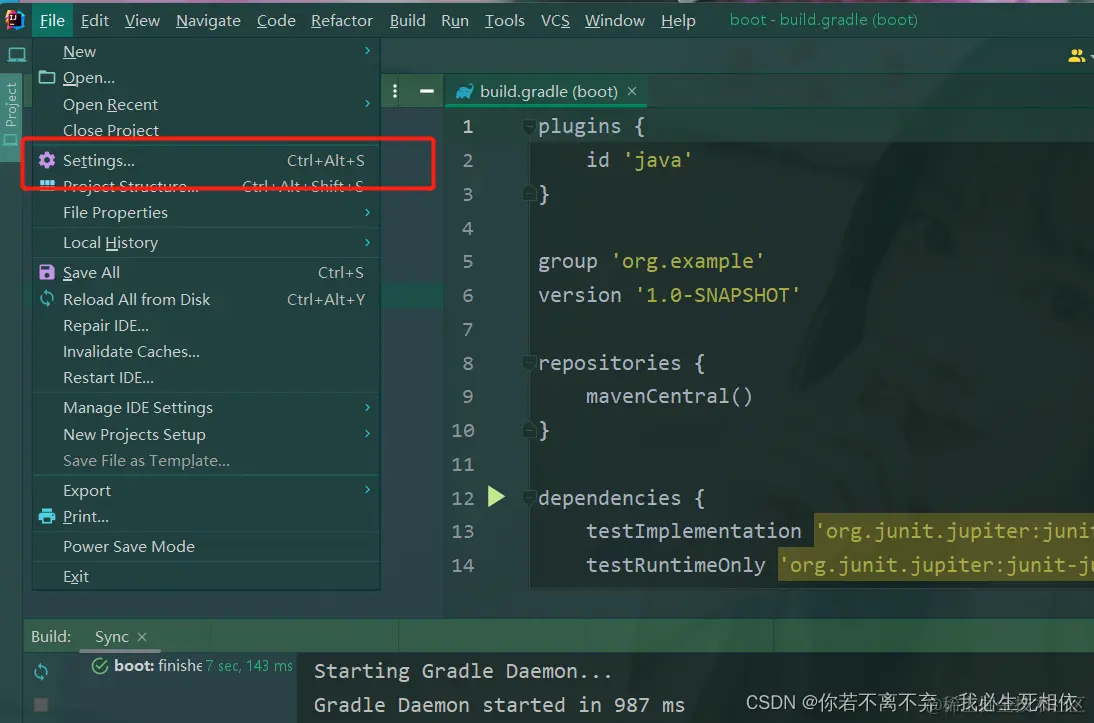Click the three-dot options icon beside the tabs
The width and height of the screenshot is (1094, 723).
[x=395, y=91]
